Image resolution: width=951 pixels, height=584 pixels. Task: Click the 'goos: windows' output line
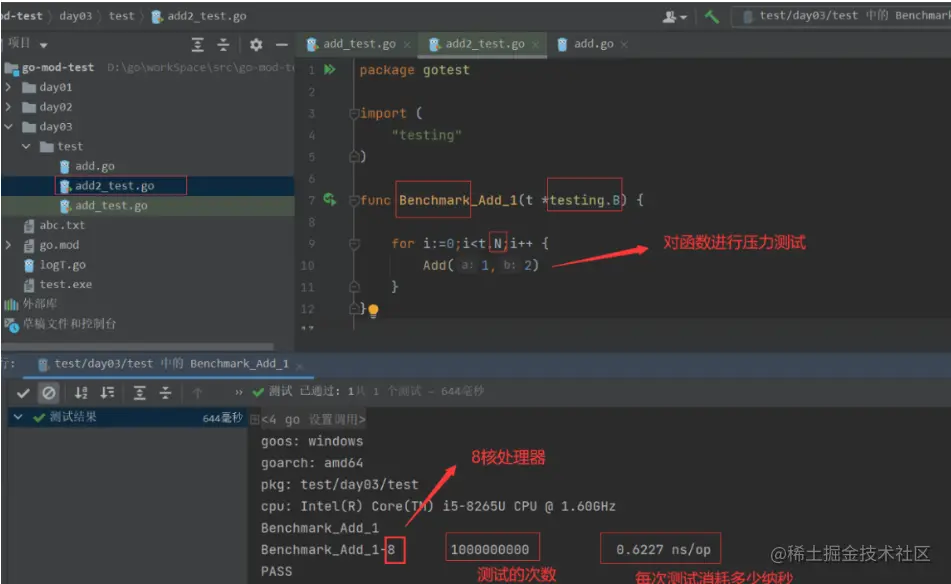312,441
